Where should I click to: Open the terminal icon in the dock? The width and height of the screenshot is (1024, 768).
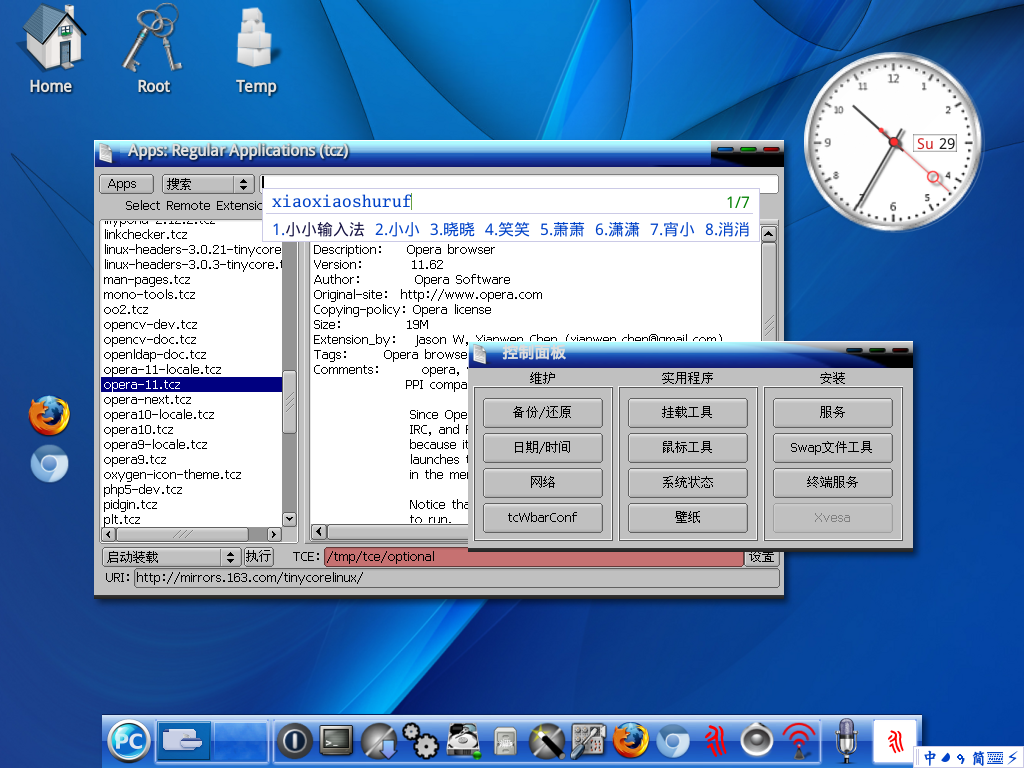click(336, 741)
